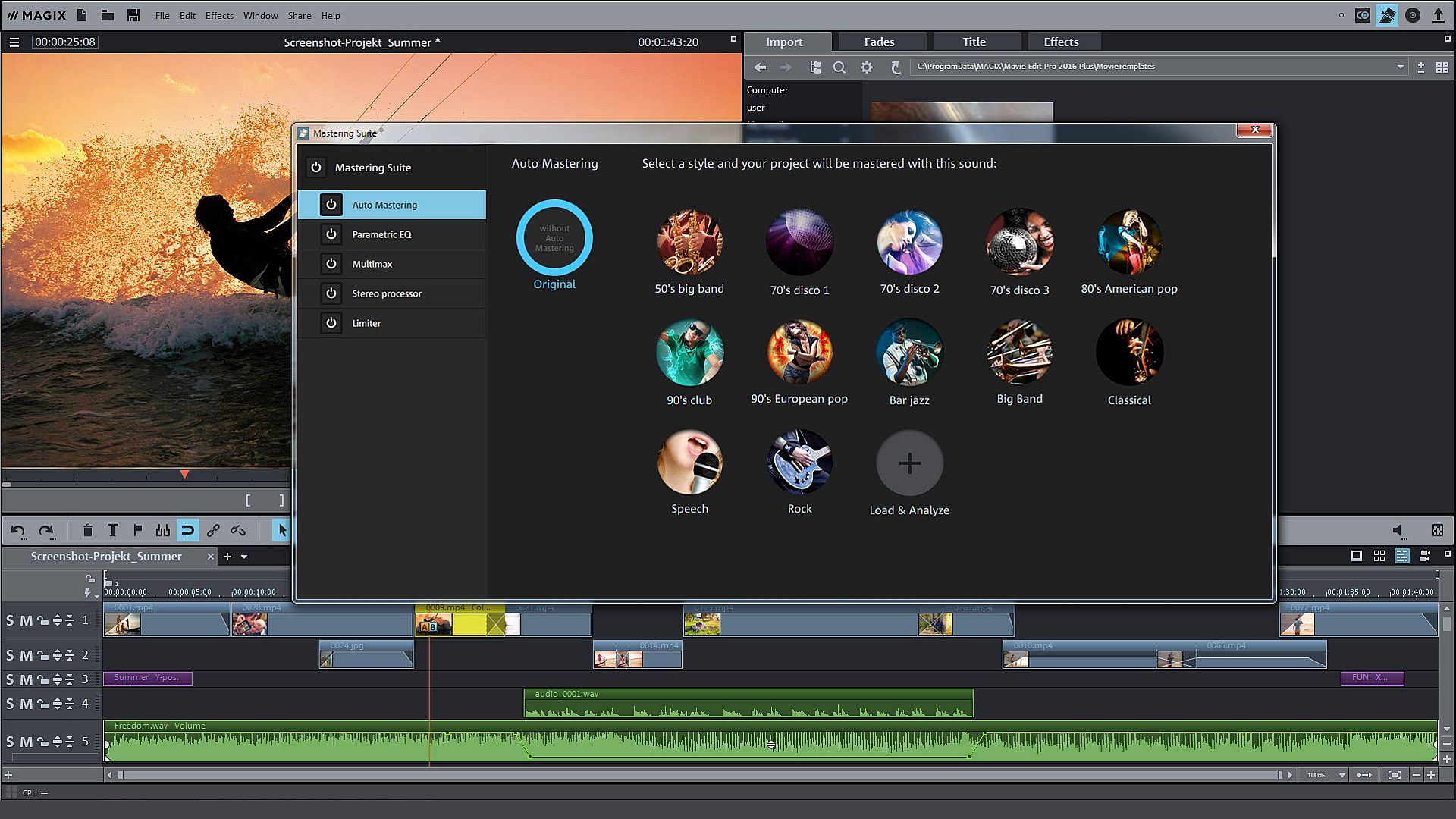Image resolution: width=1456 pixels, height=819 pixels.
Task: Click the undo arrow icon
Action: (17, 531)
